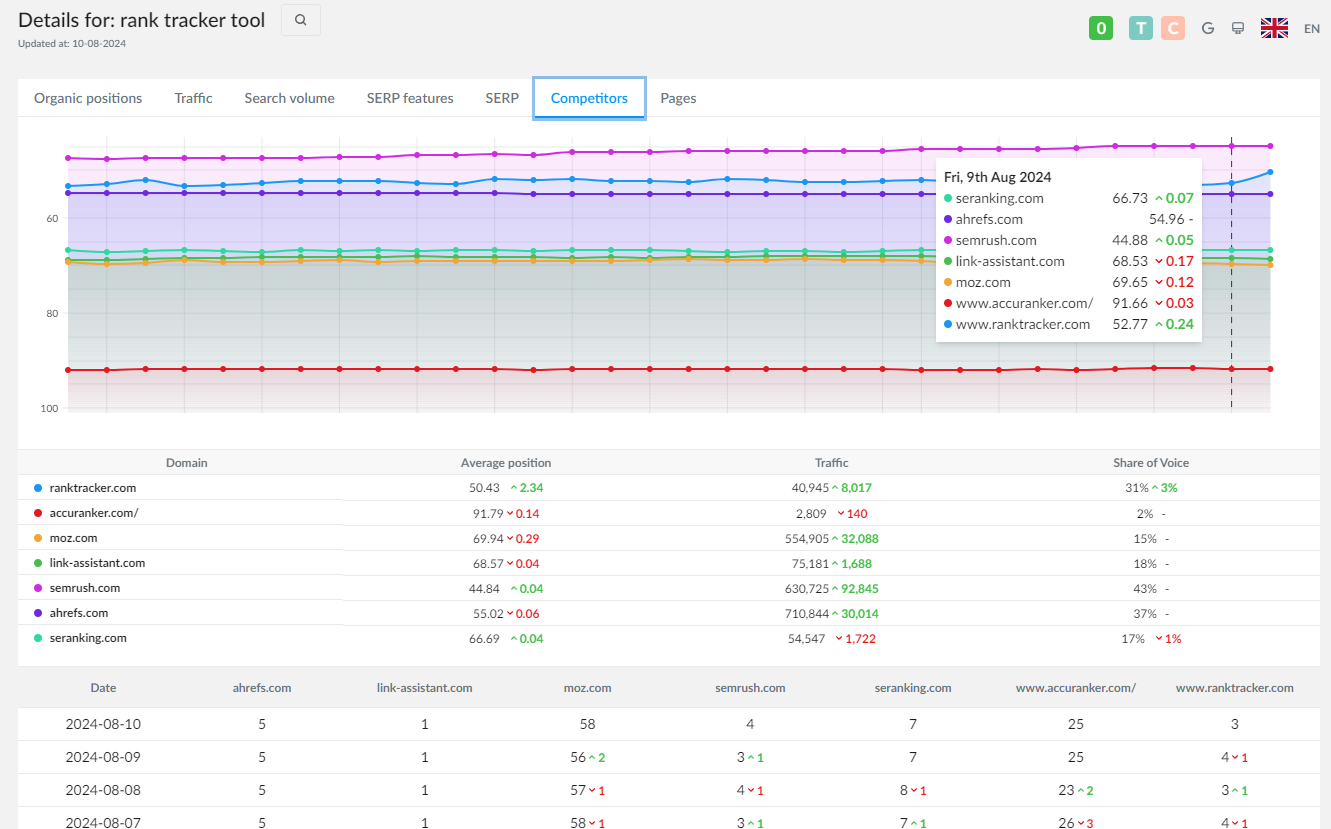
Task: Click the 60 label on the chart's vertical axis
Action: (x=52, y=218)
